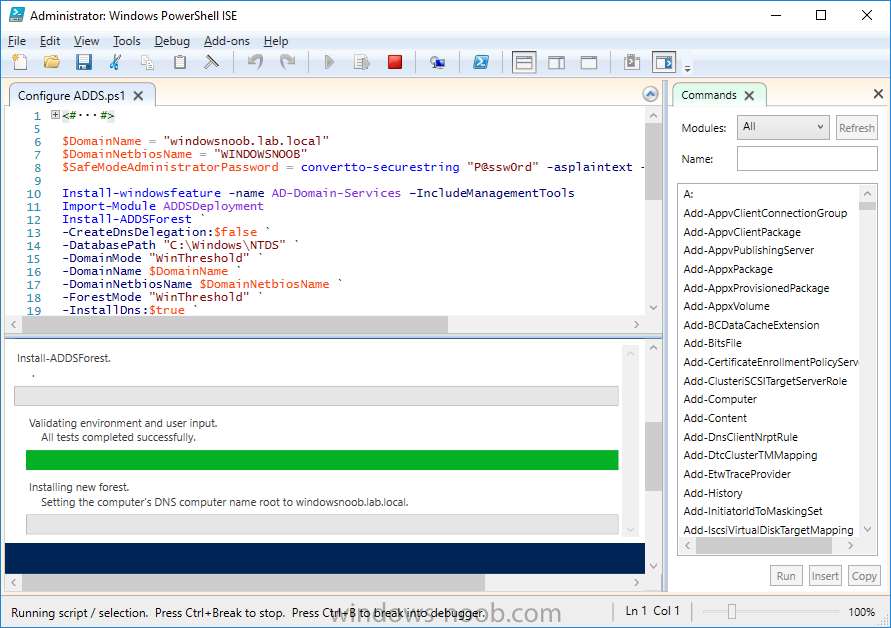Copy selection using the toolbar Copy icon
This screenshot has width=891, height=628.
147,62
